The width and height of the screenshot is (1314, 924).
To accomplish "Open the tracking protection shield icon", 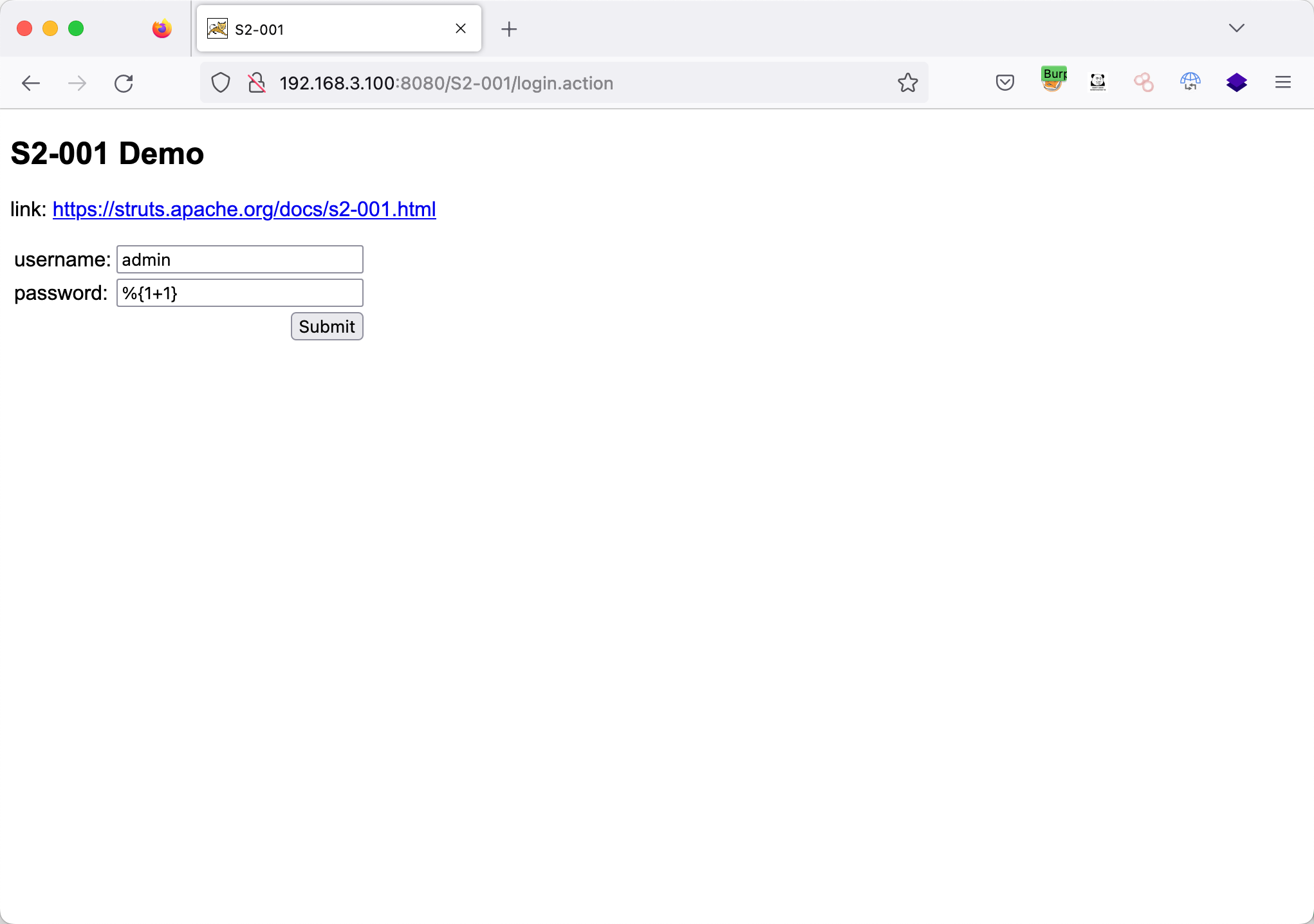I will tap(221, 83).
